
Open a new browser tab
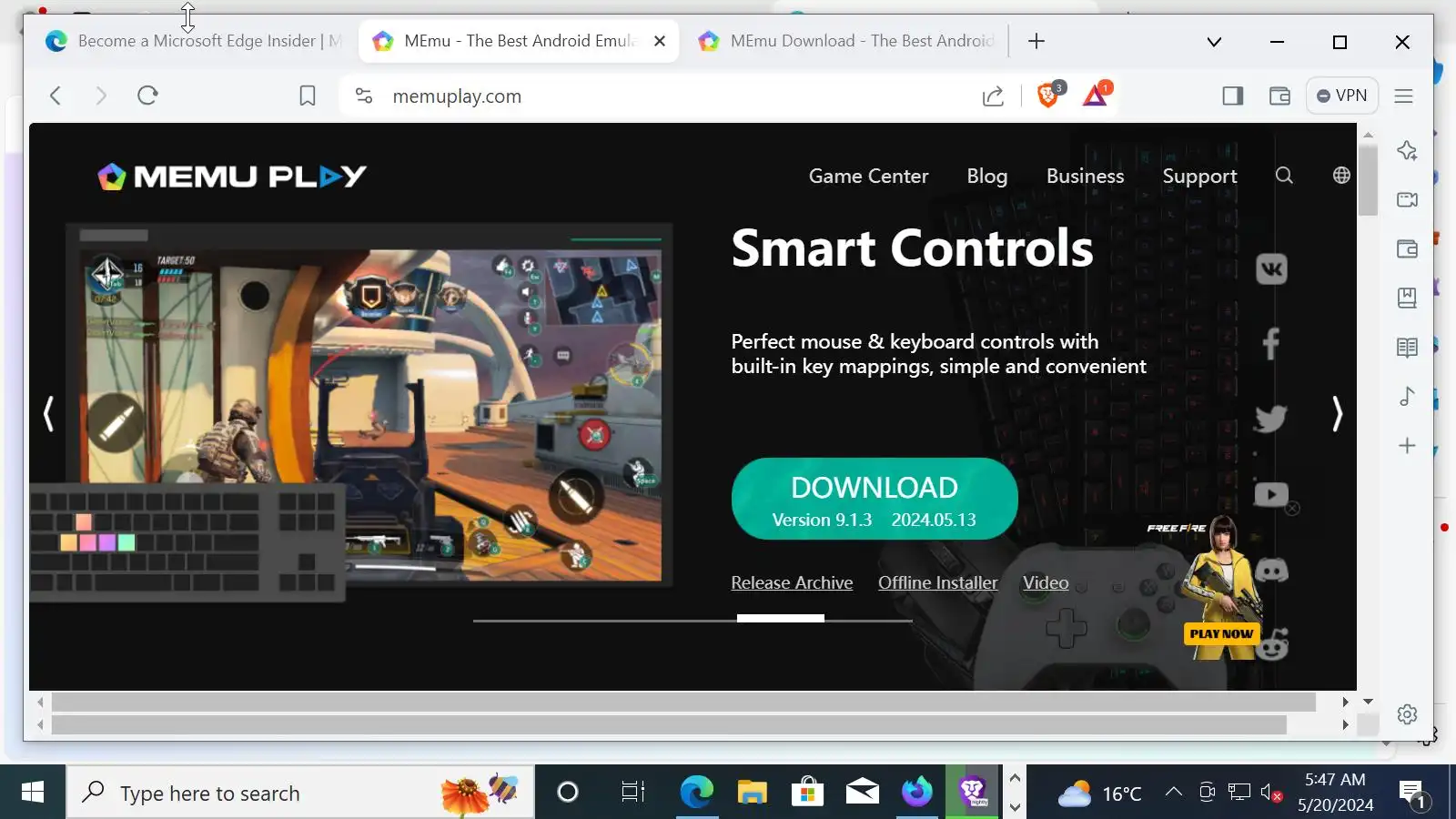[x=1036, y=41]
